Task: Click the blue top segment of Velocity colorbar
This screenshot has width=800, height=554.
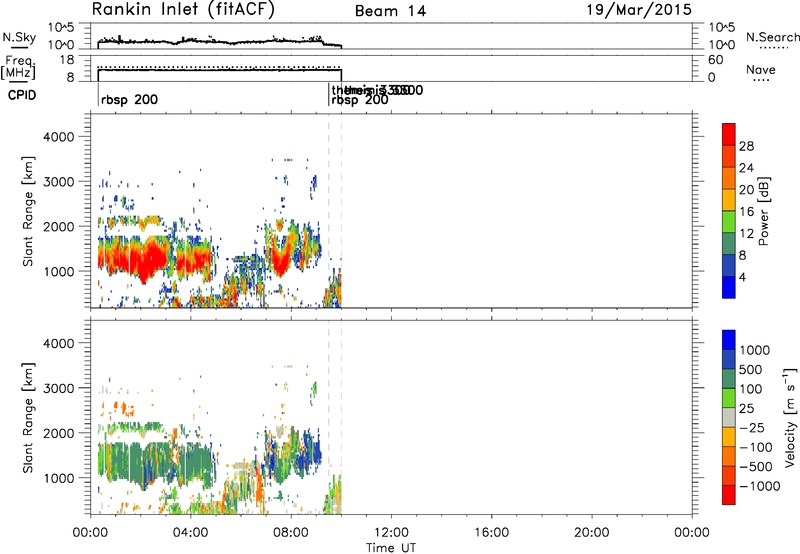Action: pyautogui.click(x=729, y=340)
